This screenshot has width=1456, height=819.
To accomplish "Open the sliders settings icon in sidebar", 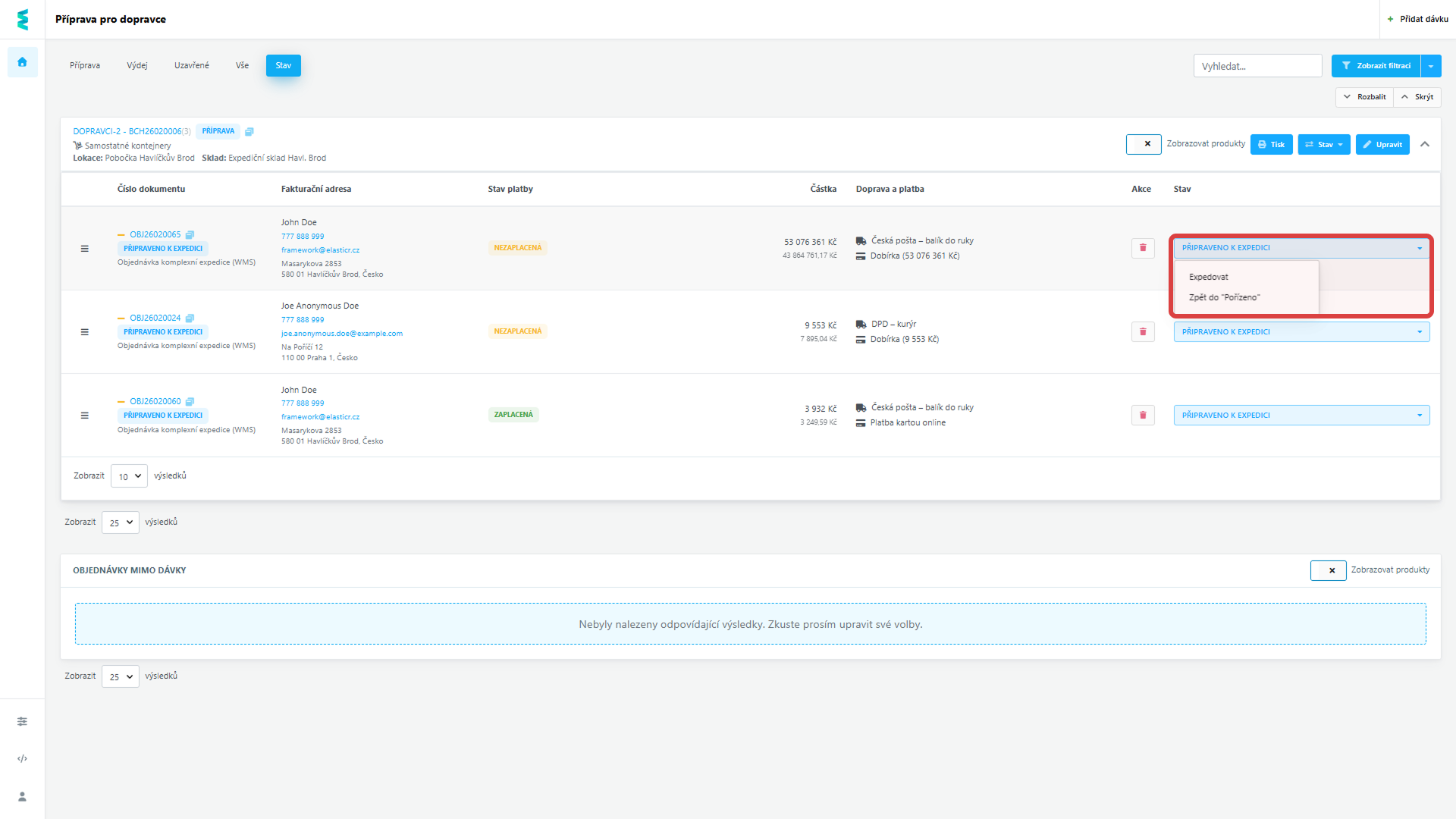I will pos(22,721).
